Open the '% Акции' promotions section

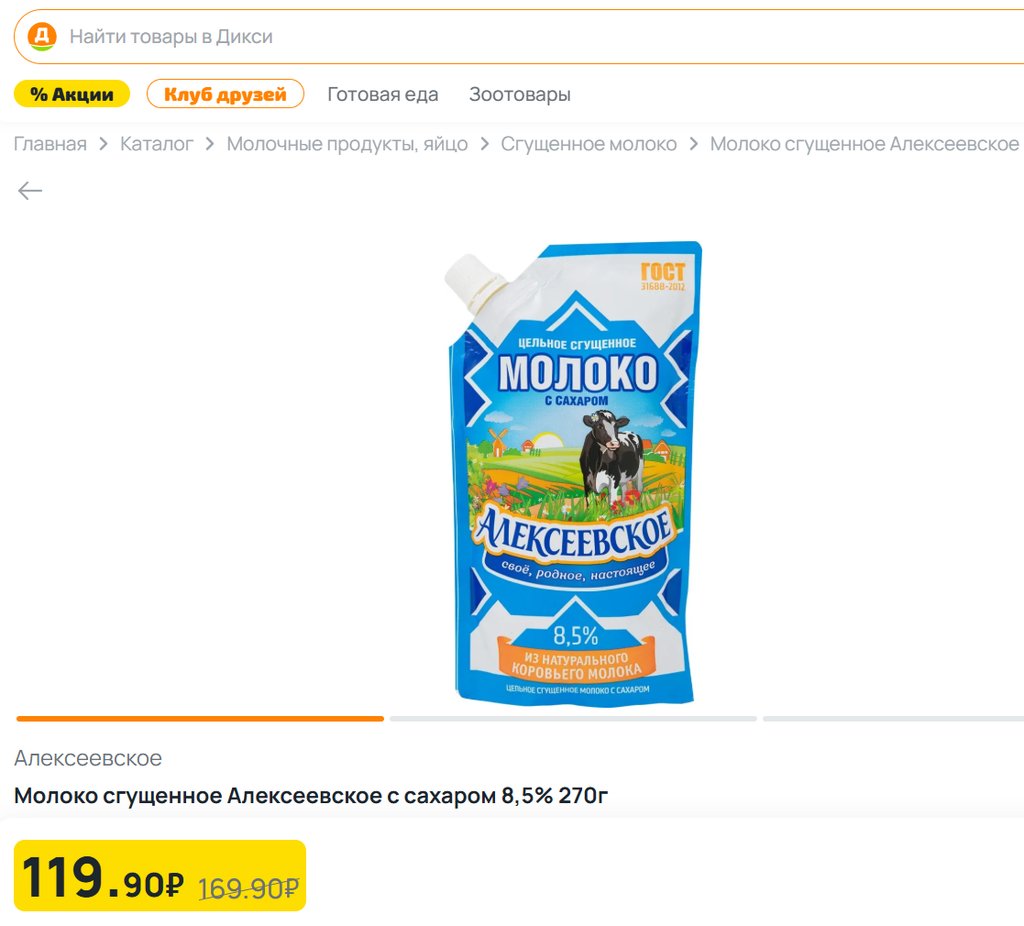click(72, 94)
